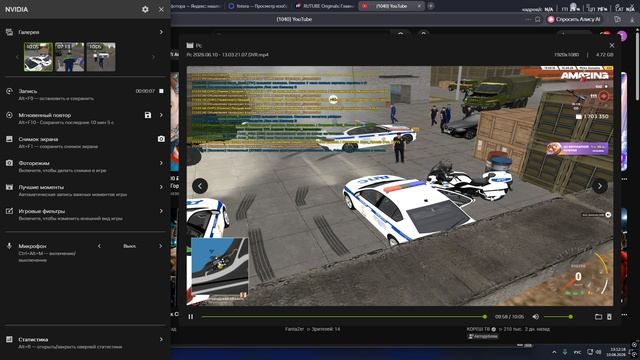Click the (1040) YouTube address bar title
This screenshot has width=640, height=360.
[294, 19]
